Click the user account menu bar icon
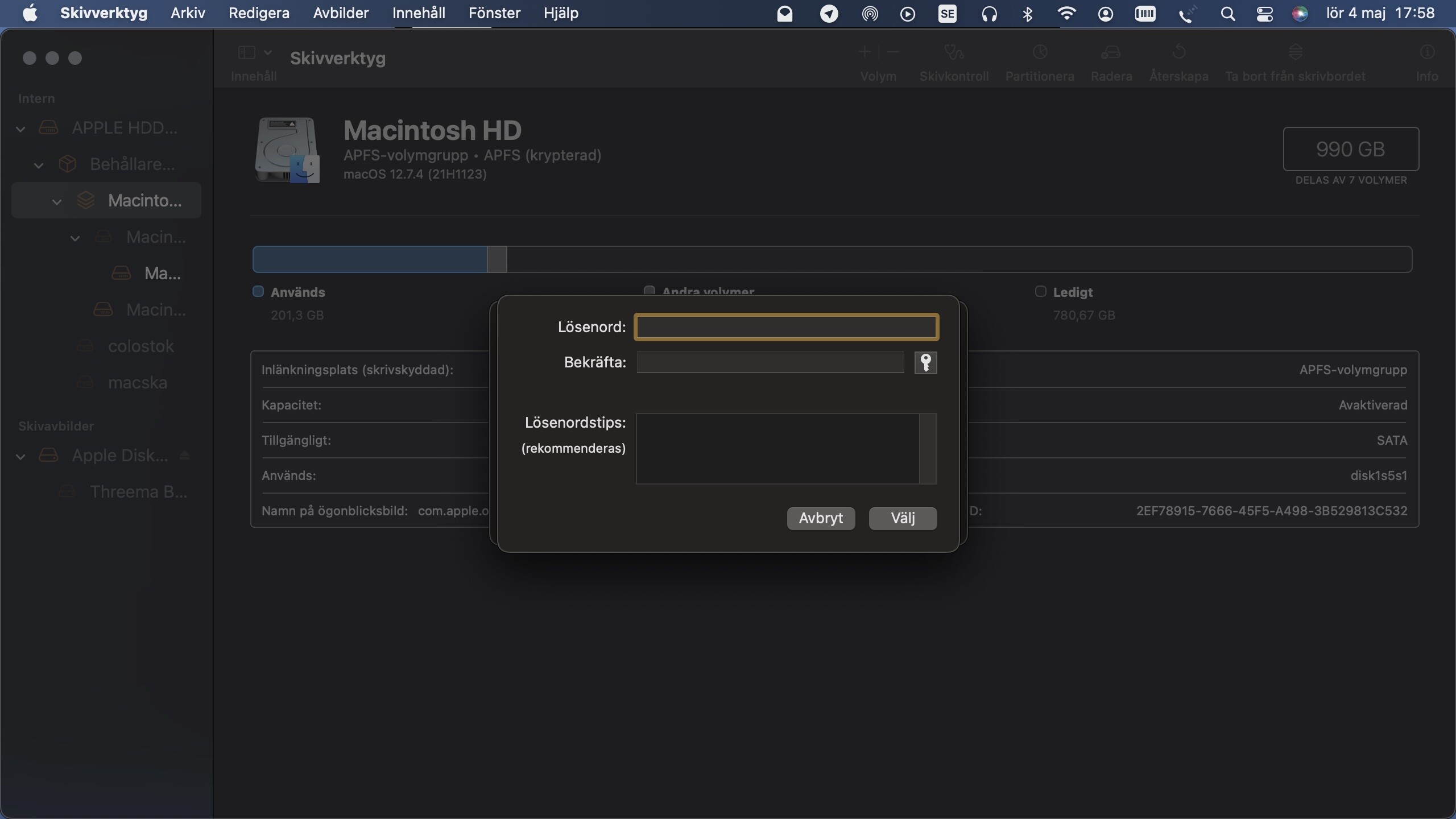 click(1105, 14)
